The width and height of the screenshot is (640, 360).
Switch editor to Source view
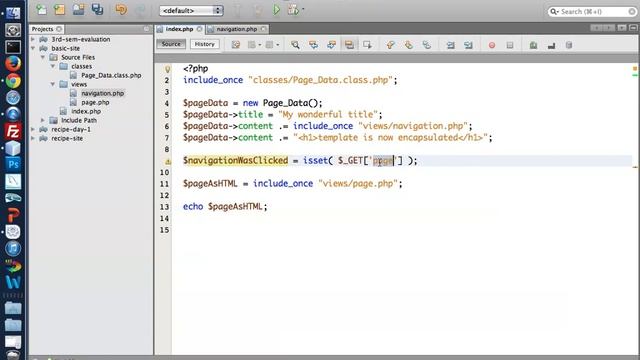pos(171,44)
